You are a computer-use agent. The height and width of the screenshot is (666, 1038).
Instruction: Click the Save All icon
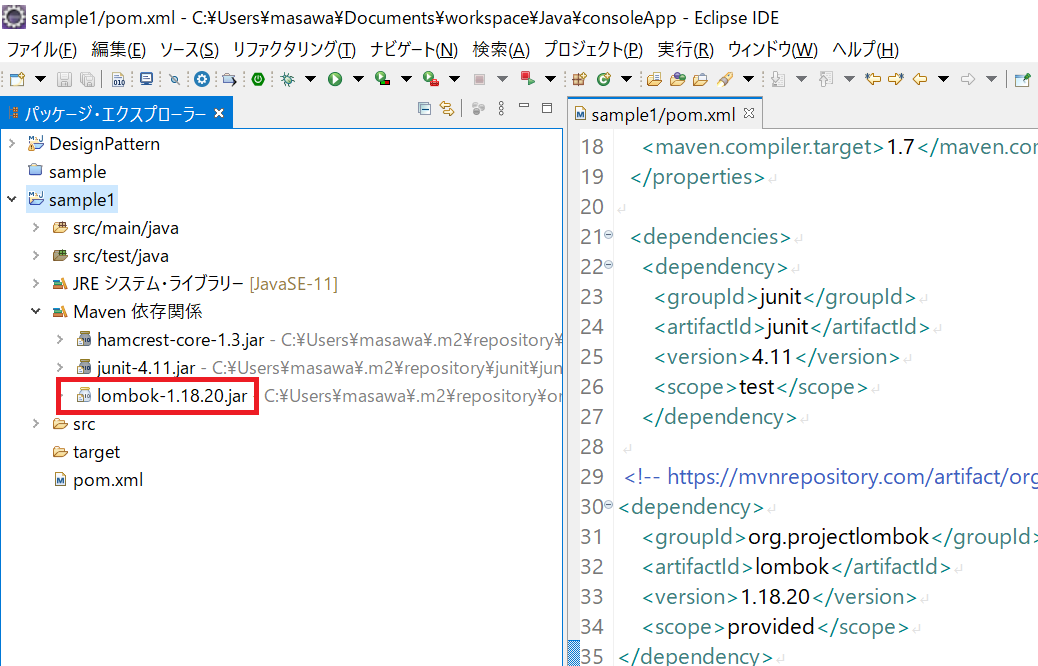[87, 79]
